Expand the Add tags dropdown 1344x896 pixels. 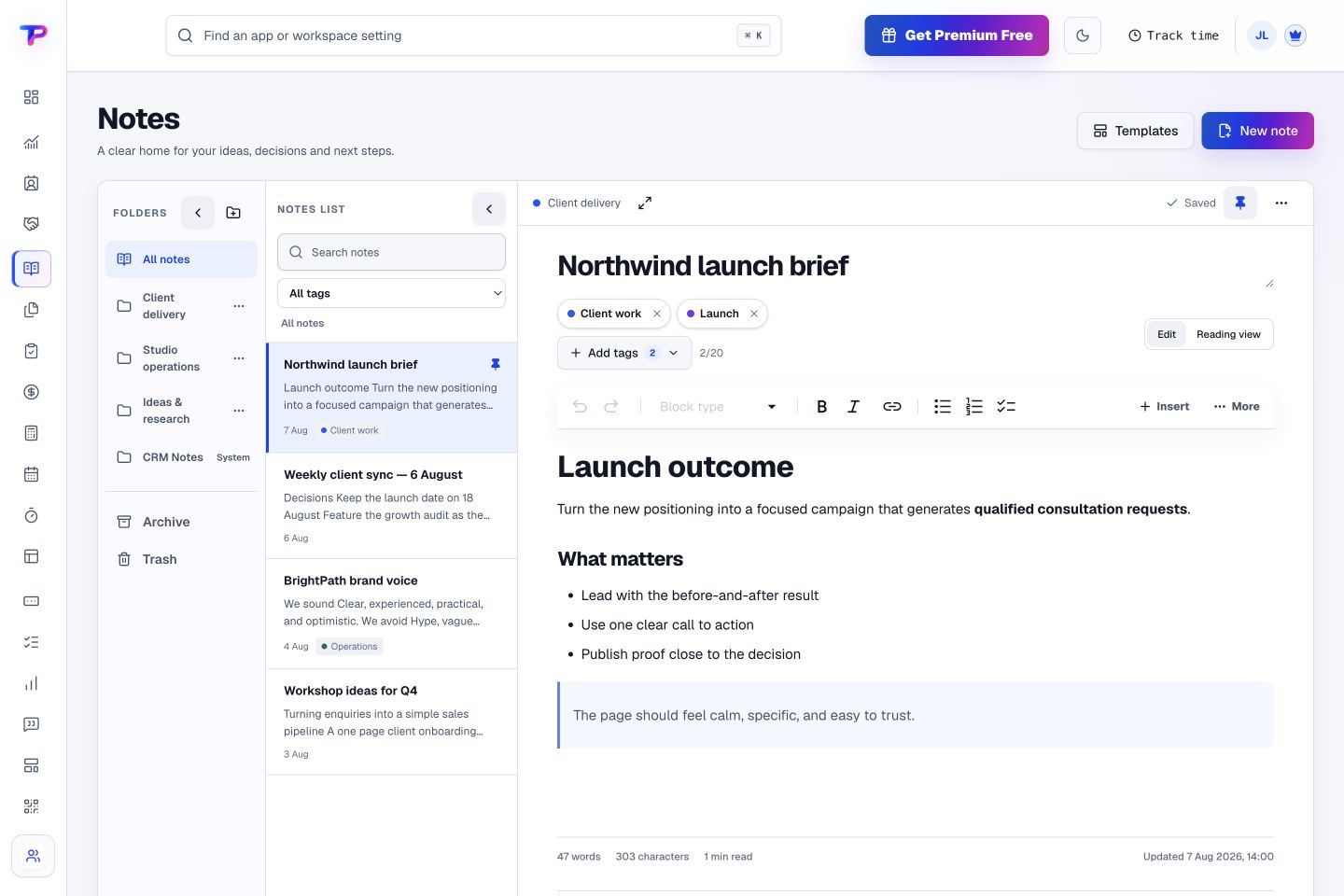coord(624,353)
